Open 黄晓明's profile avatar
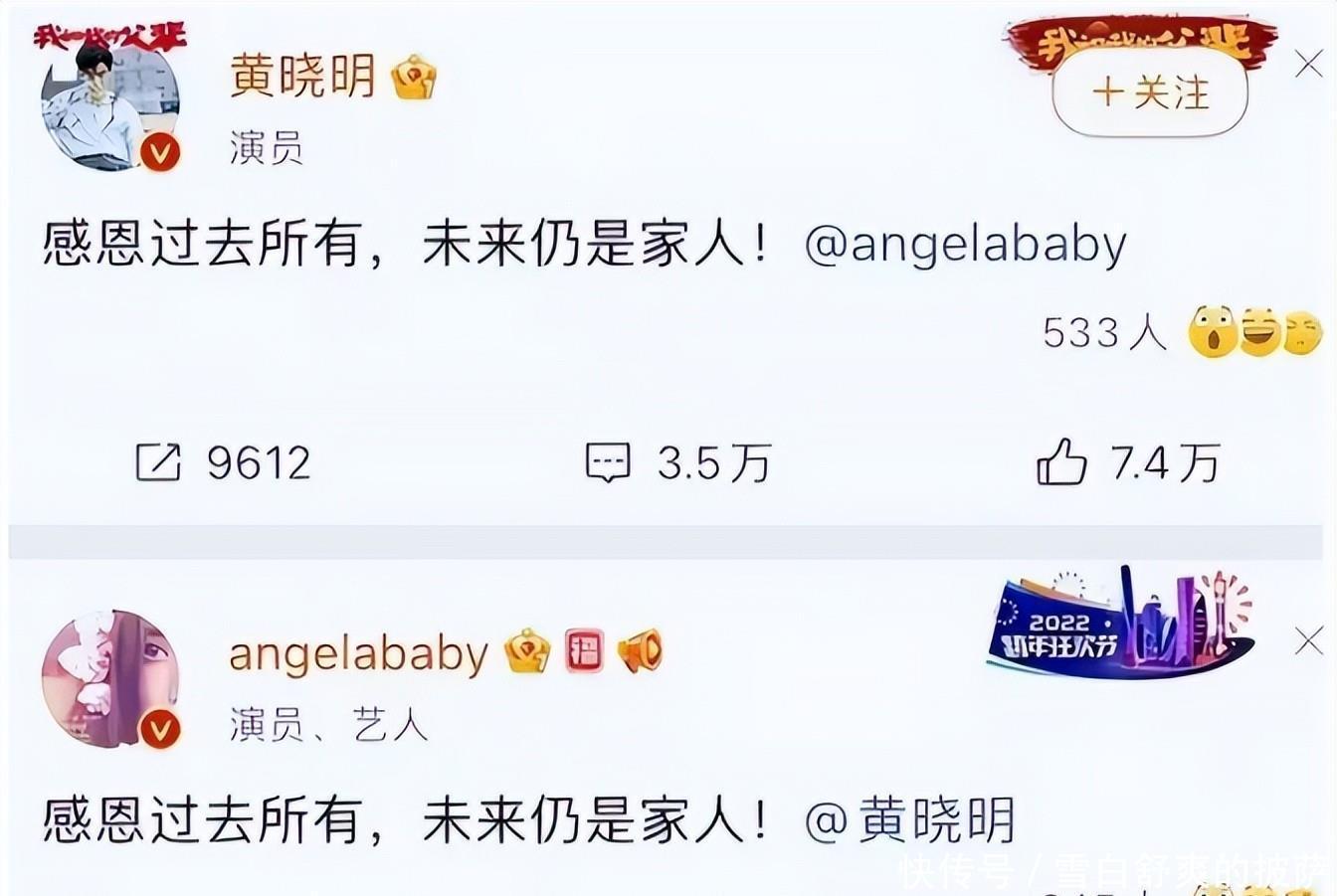 point(109,102)
